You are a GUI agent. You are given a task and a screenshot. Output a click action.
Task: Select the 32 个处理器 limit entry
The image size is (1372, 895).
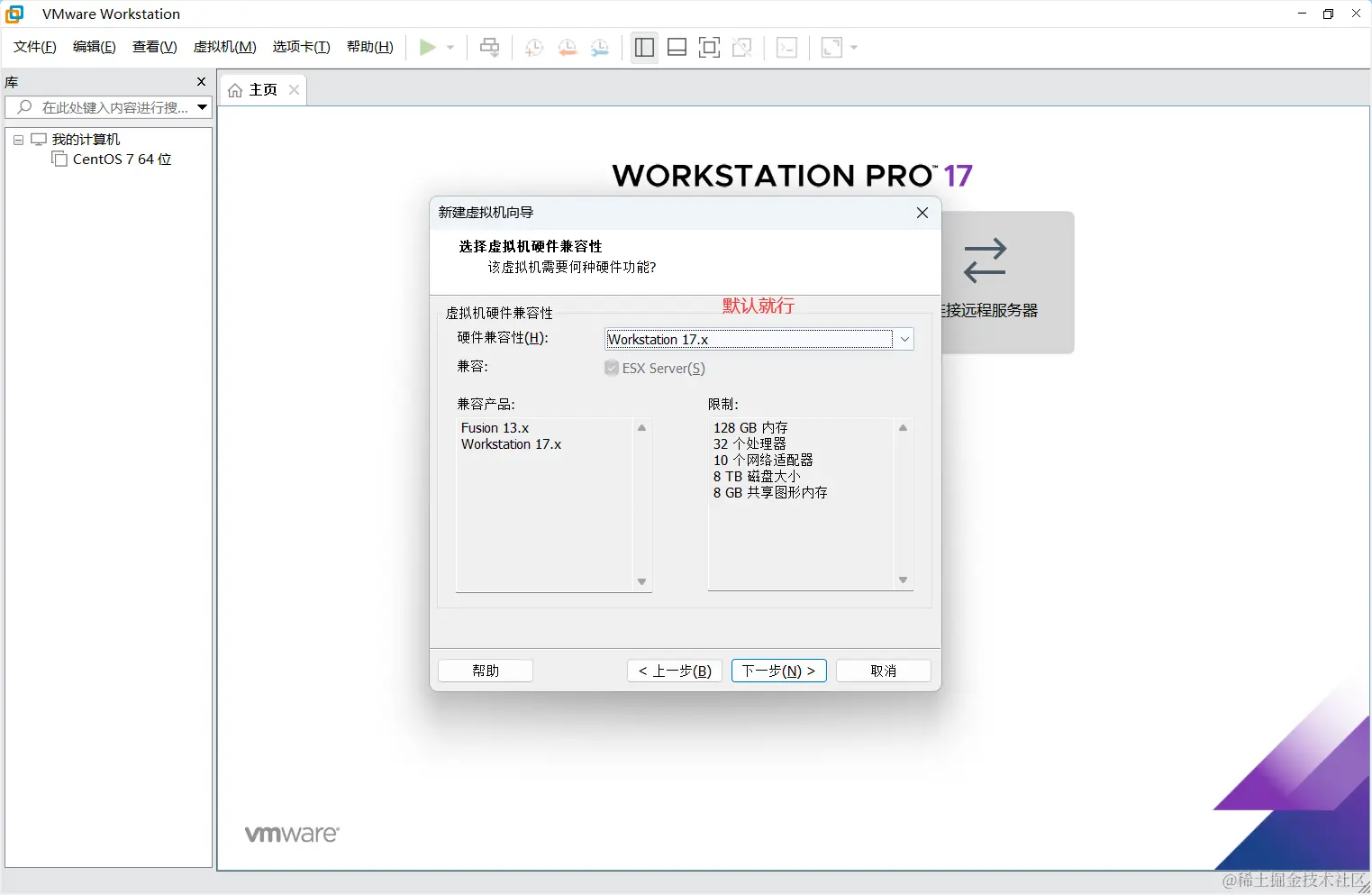750,444
